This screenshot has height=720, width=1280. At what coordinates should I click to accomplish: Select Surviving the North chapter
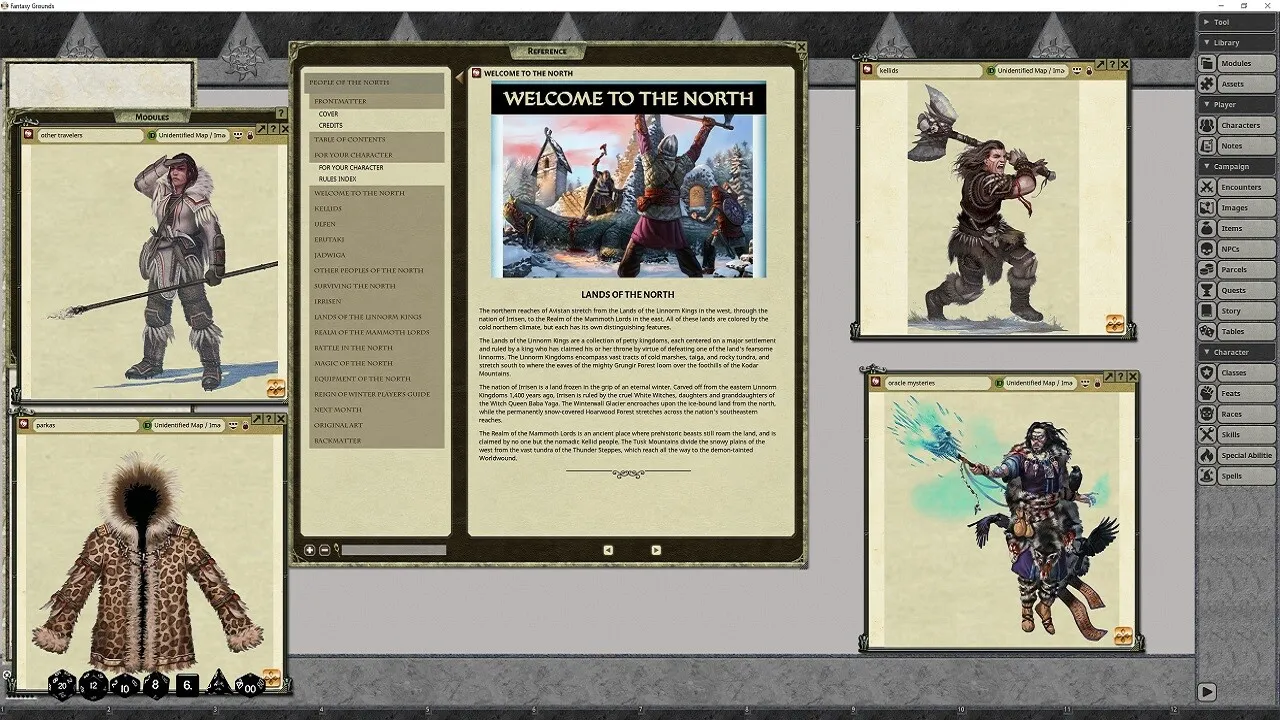(x=375, y=286)
